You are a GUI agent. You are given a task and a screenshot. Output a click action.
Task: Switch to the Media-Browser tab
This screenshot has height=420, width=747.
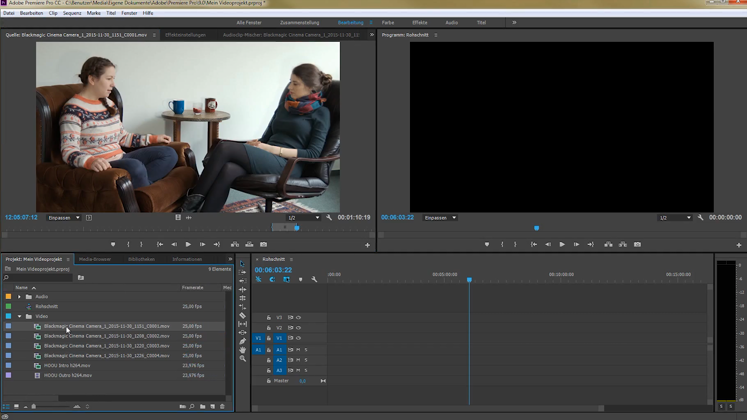click(x=95, y=258)
